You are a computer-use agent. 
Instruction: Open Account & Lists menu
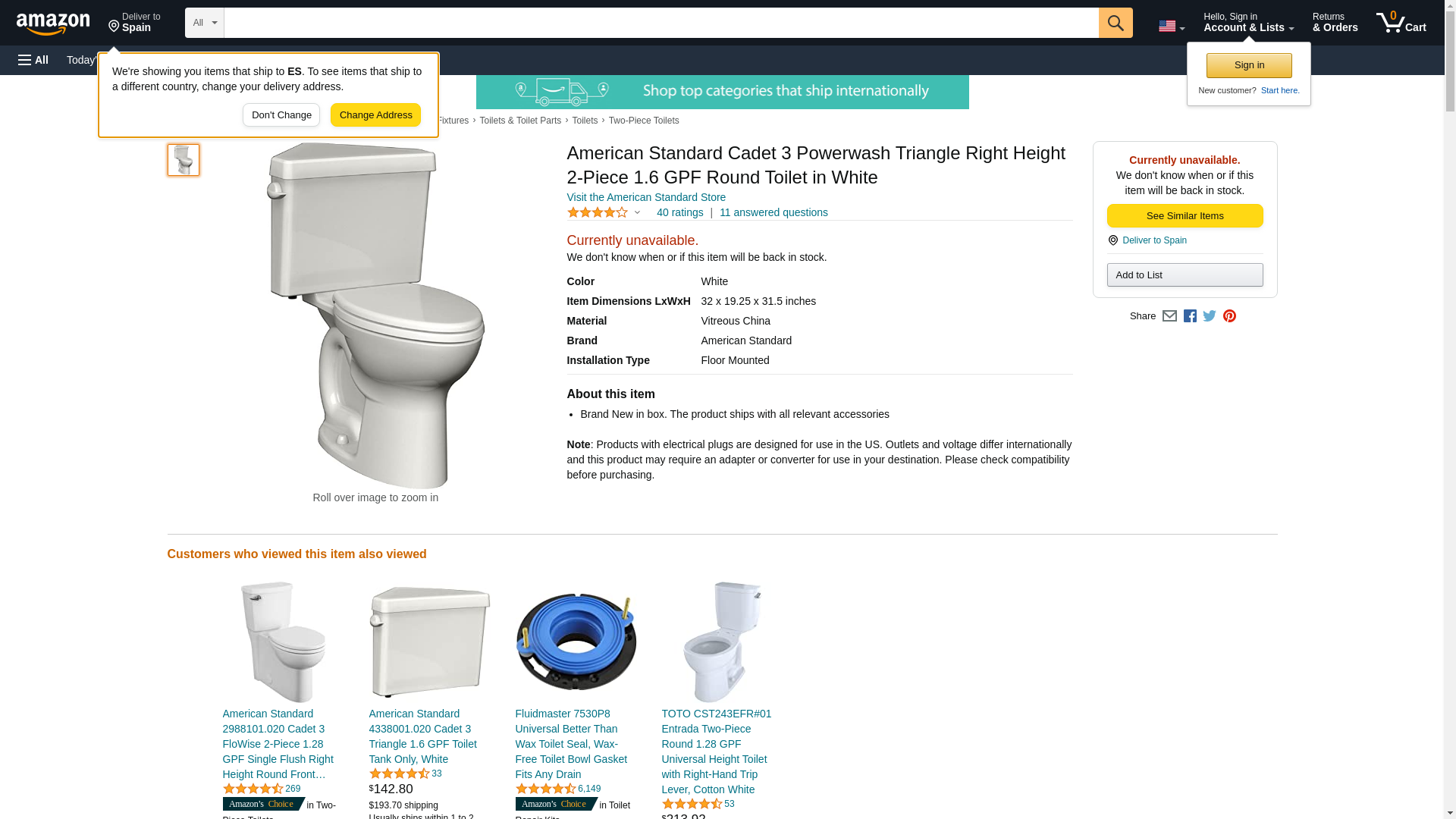(1248, 22)
